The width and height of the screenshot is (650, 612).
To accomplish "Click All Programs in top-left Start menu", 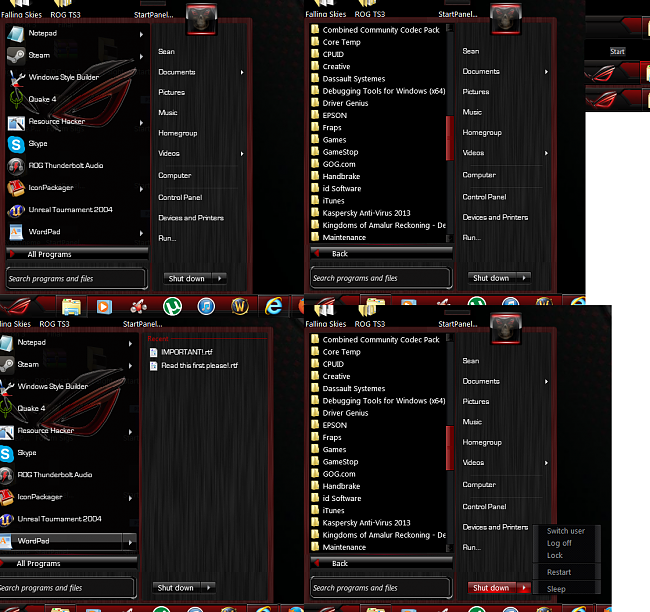I will [77, 254].
